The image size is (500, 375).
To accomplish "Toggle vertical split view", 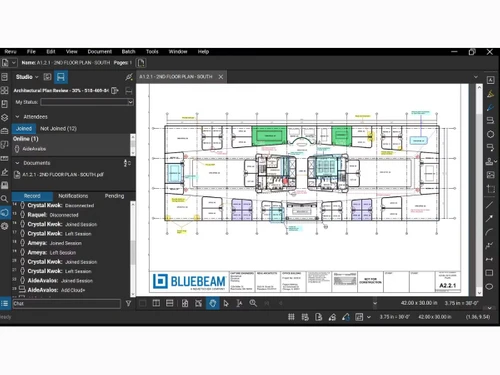I will pyautogui.click(x=156, y=303).
